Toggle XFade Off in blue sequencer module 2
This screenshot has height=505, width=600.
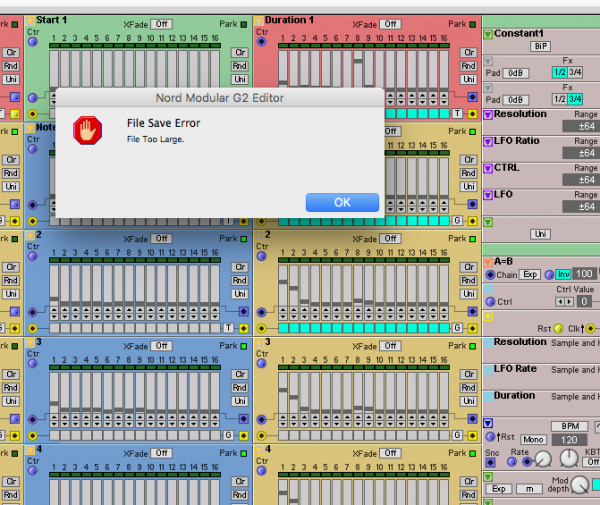pyautogui.click(x=161, y=238)
